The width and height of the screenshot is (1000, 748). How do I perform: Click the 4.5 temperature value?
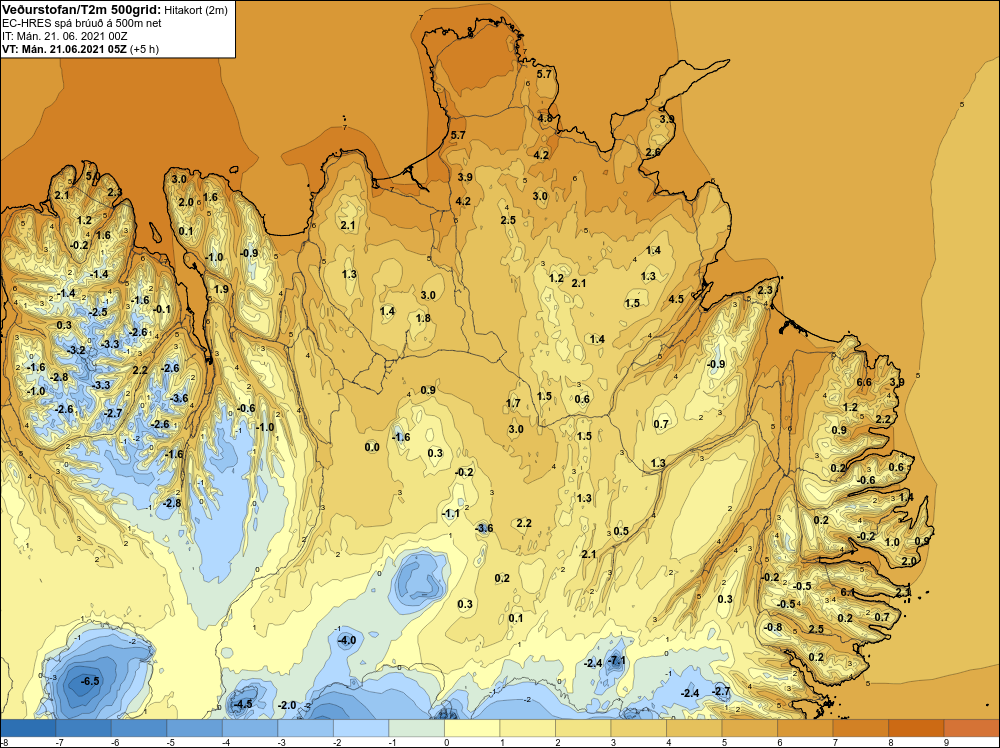[676, 299]
